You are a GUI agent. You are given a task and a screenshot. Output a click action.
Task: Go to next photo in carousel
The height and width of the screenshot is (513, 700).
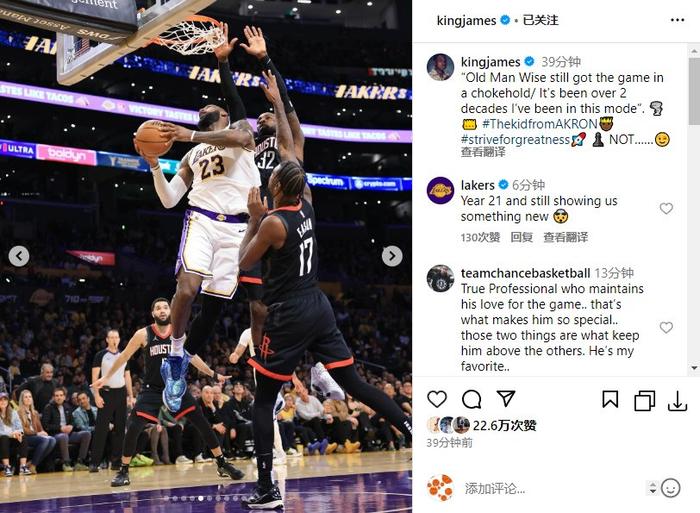[x=392, y=256]
